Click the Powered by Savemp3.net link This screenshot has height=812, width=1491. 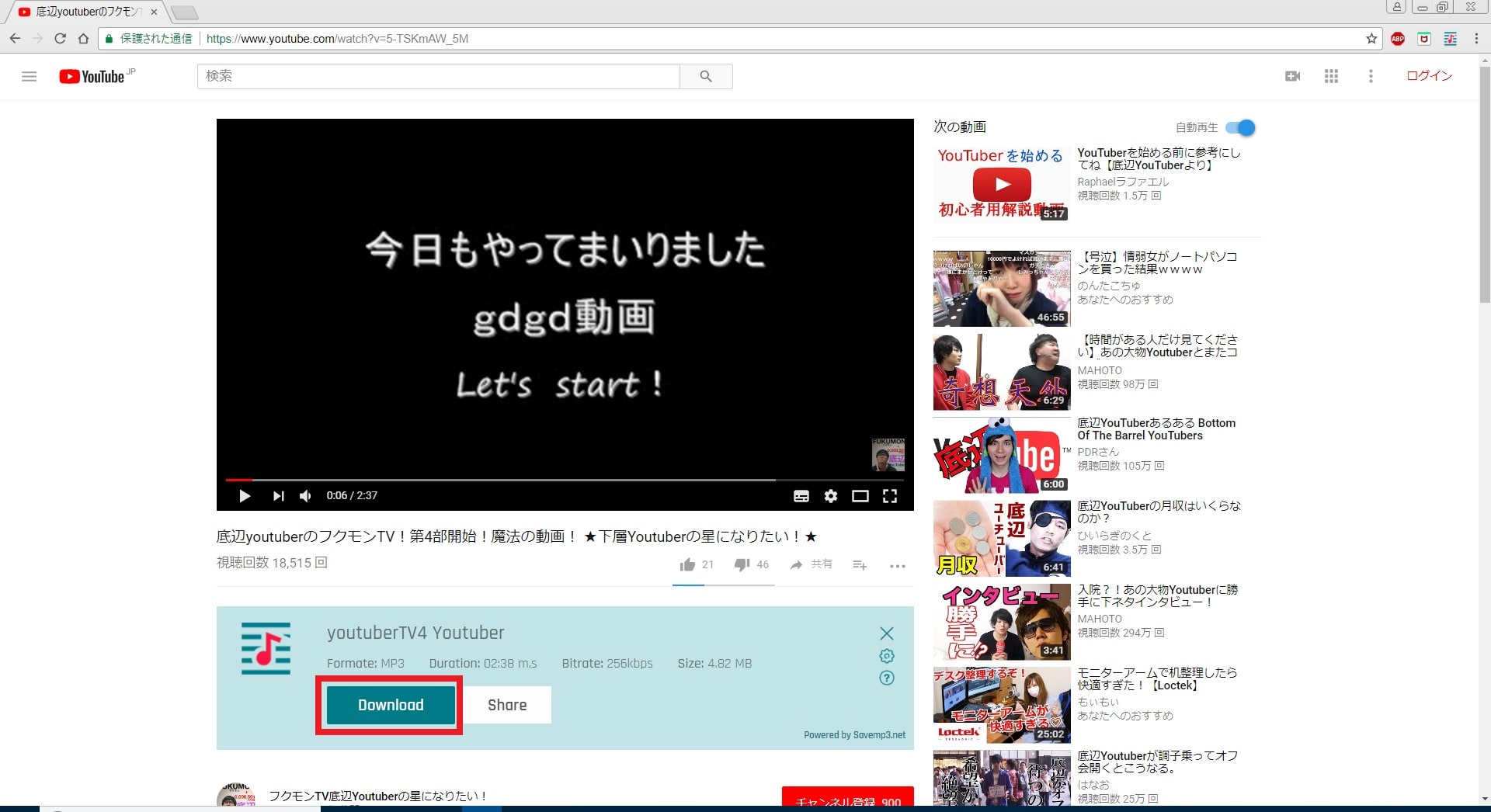tap(854, 735)
